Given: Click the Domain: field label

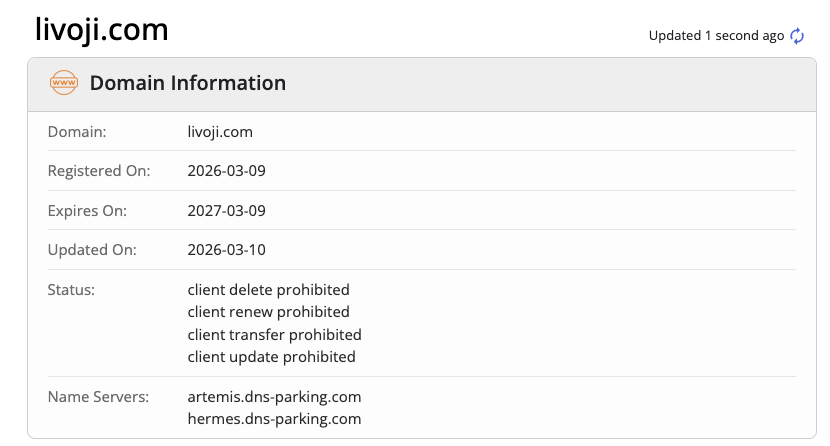Looking at the screenshot, I should 77,132.
